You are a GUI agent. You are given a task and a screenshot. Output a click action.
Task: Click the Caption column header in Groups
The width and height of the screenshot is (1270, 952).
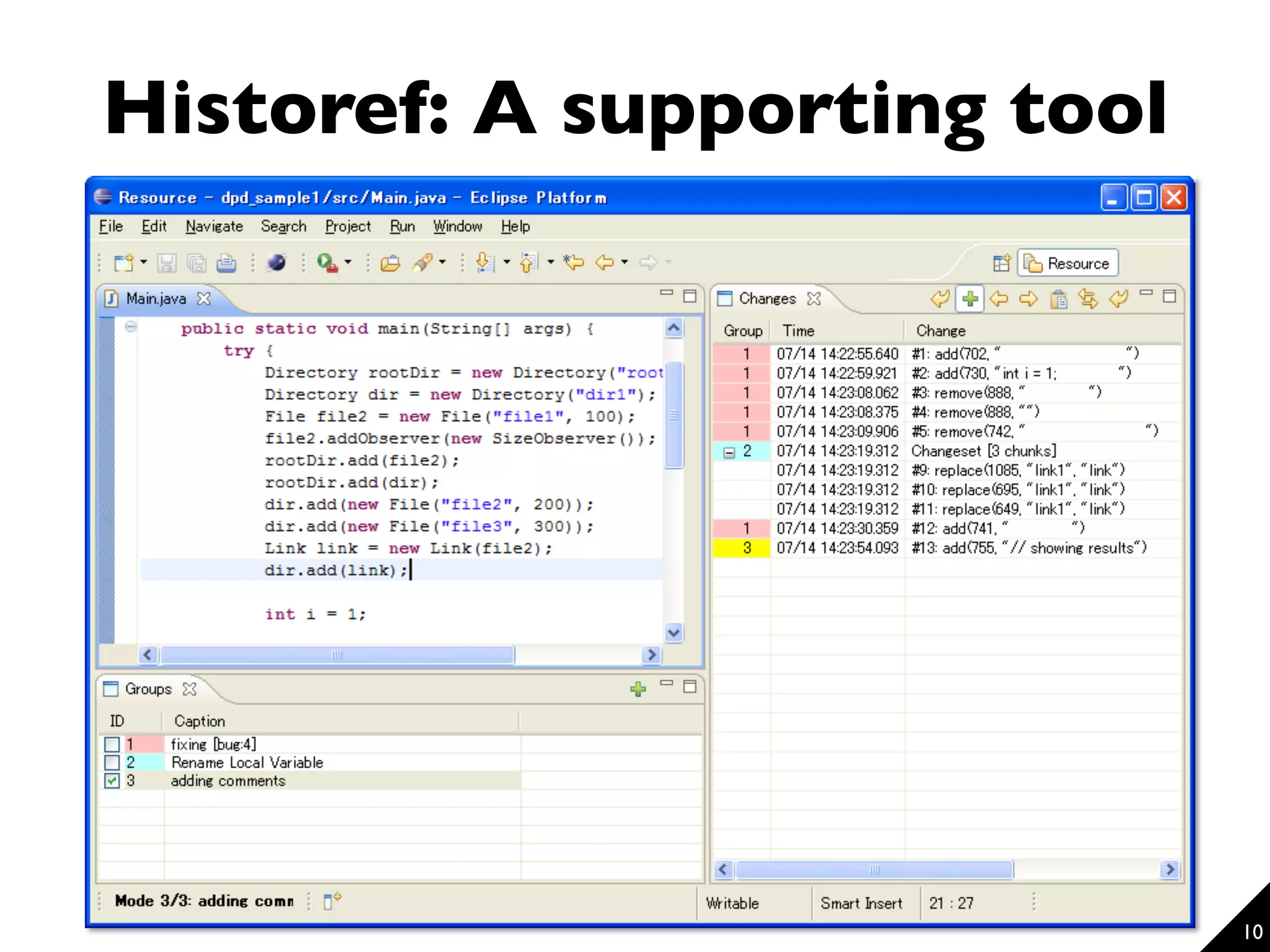pyautogui.click(x=340, y=721)
